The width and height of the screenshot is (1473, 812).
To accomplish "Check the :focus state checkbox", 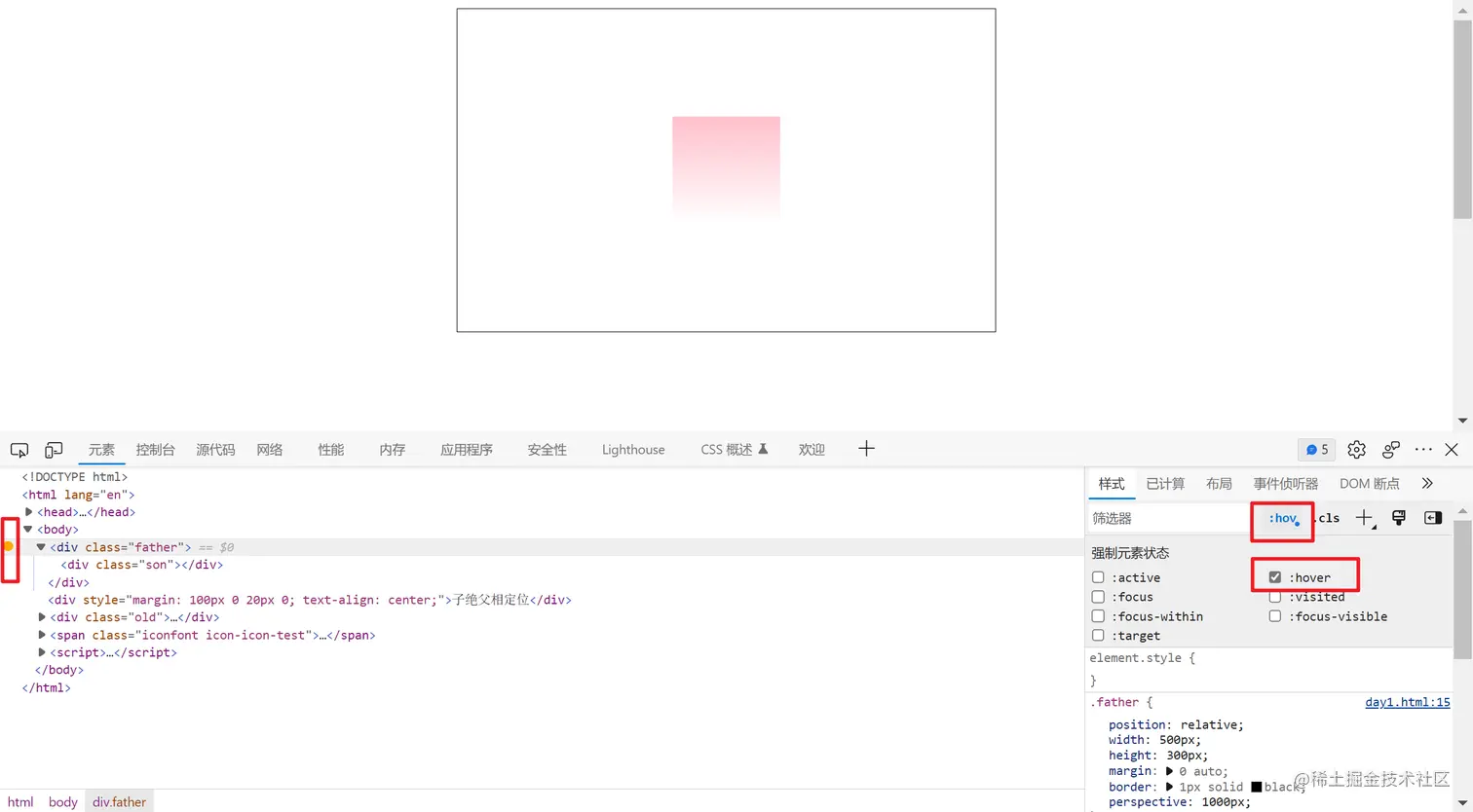I will 1098,597.
